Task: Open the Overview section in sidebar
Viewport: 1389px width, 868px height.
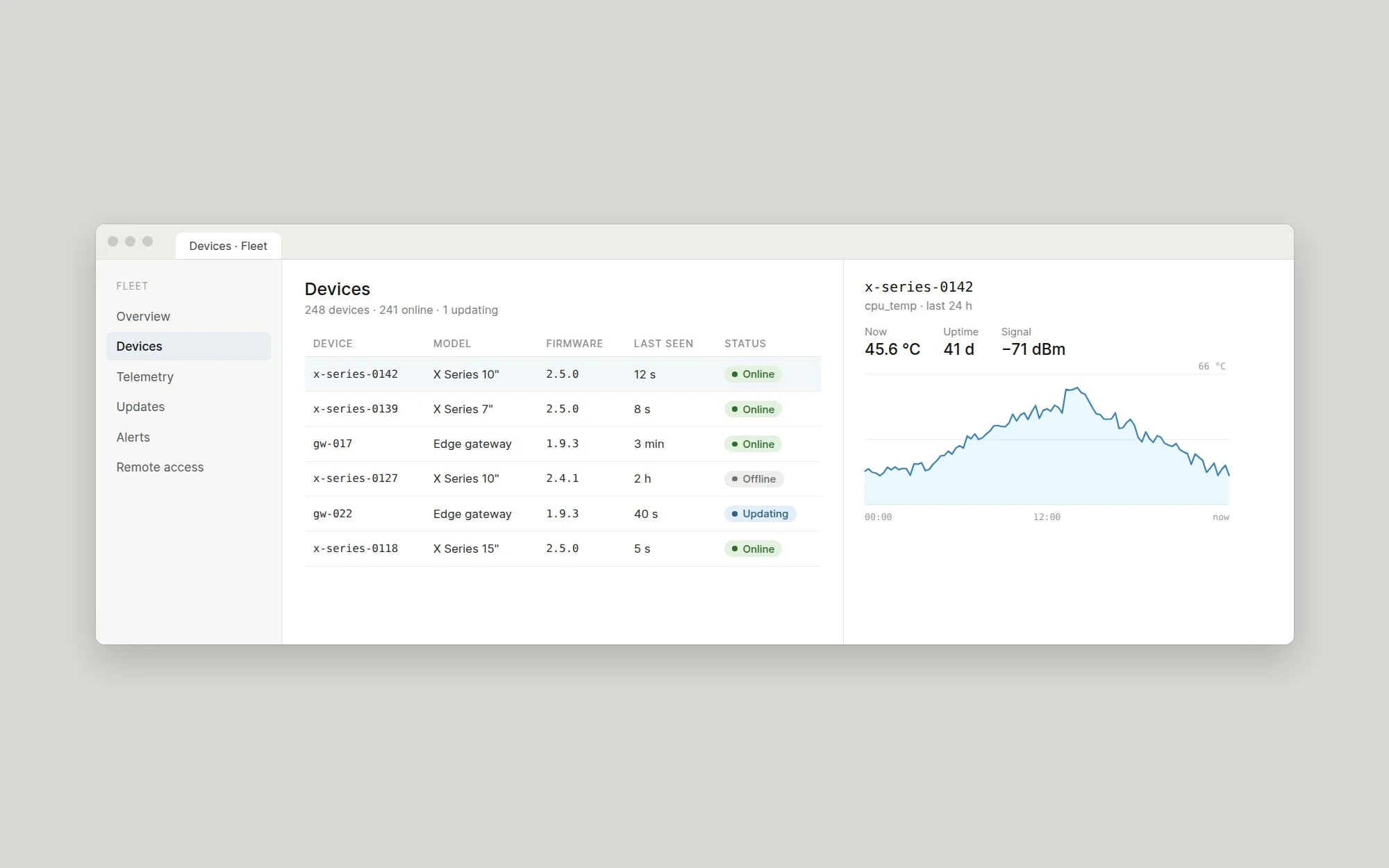Action: click(x=188, y=316)
